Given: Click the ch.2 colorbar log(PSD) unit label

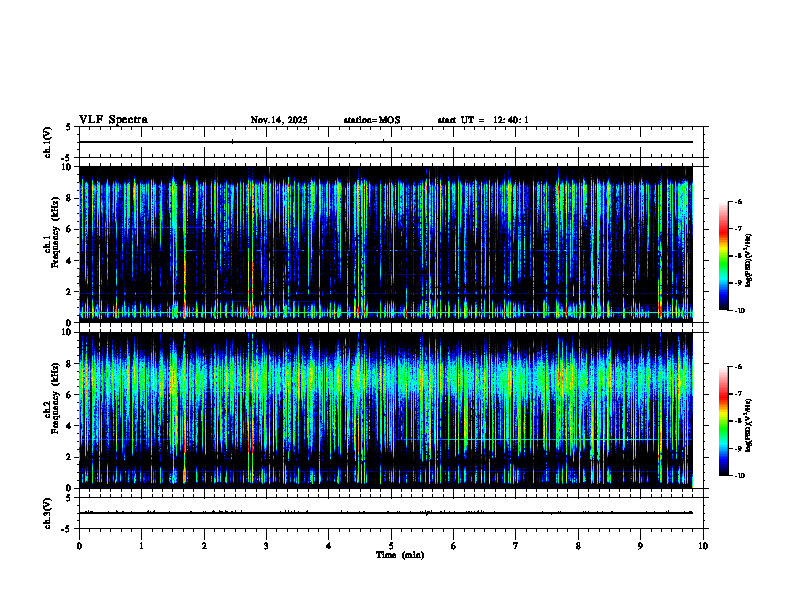Looking at the screenshot, I should pyautogui.click(x=749, y=426).
